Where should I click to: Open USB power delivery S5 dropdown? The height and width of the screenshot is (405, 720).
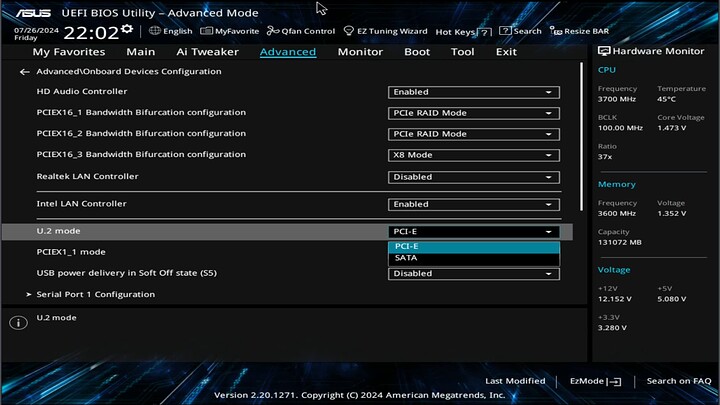473,274
